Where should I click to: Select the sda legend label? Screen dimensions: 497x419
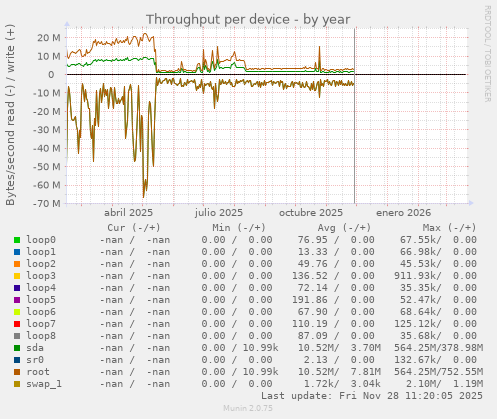tap(35, 348)
